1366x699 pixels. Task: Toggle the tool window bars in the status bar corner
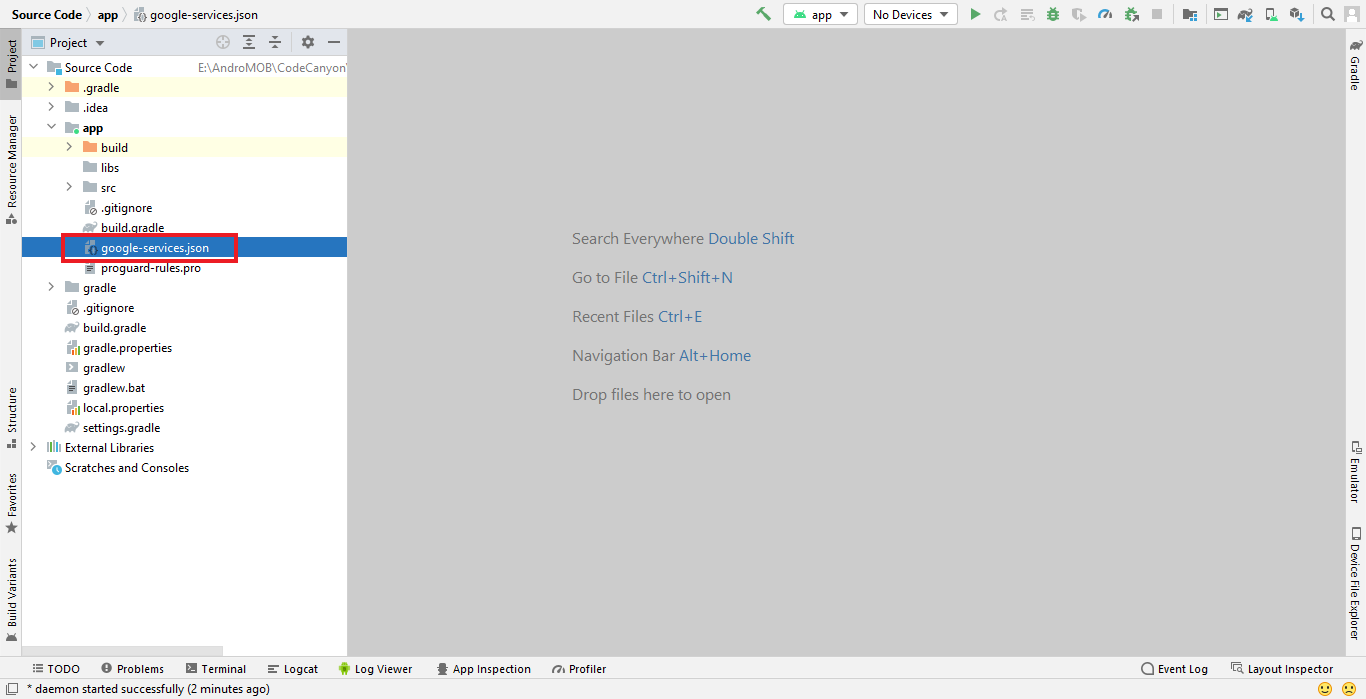click(12, 689)
